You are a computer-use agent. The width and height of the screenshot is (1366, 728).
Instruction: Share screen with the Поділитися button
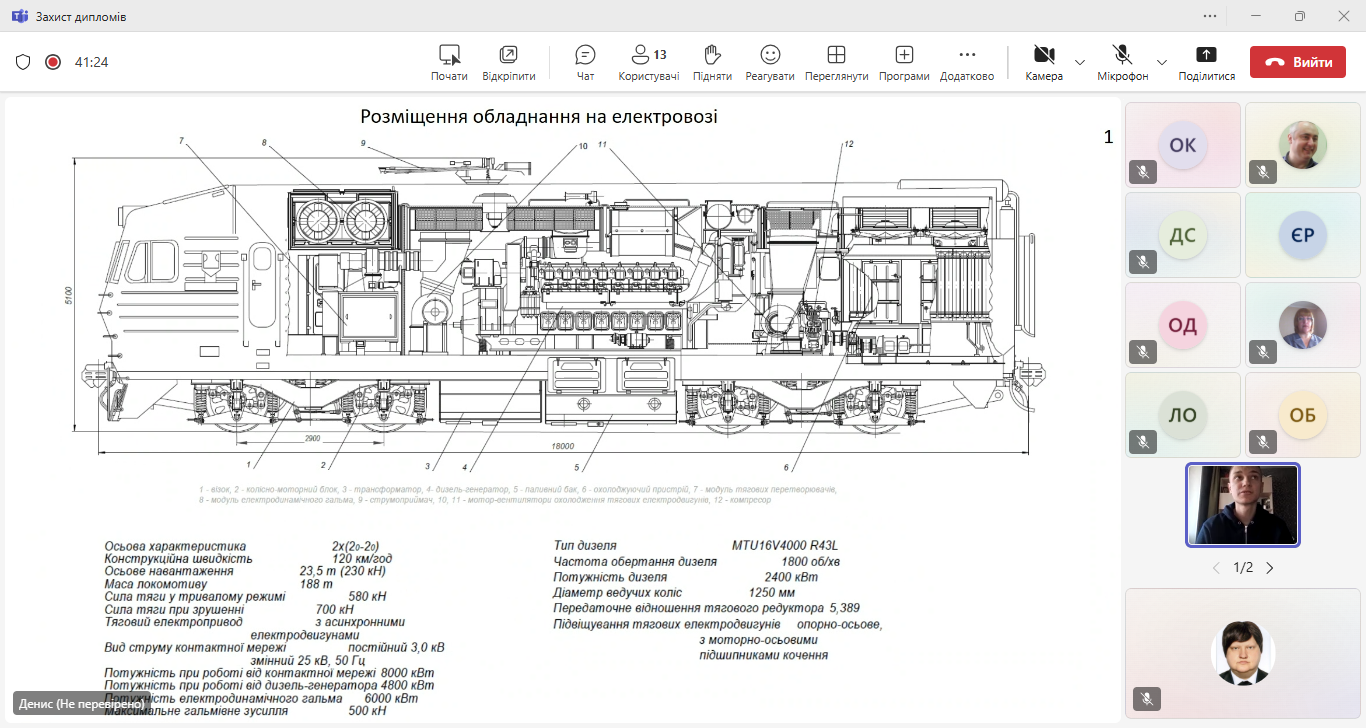tap(1206, 62)
